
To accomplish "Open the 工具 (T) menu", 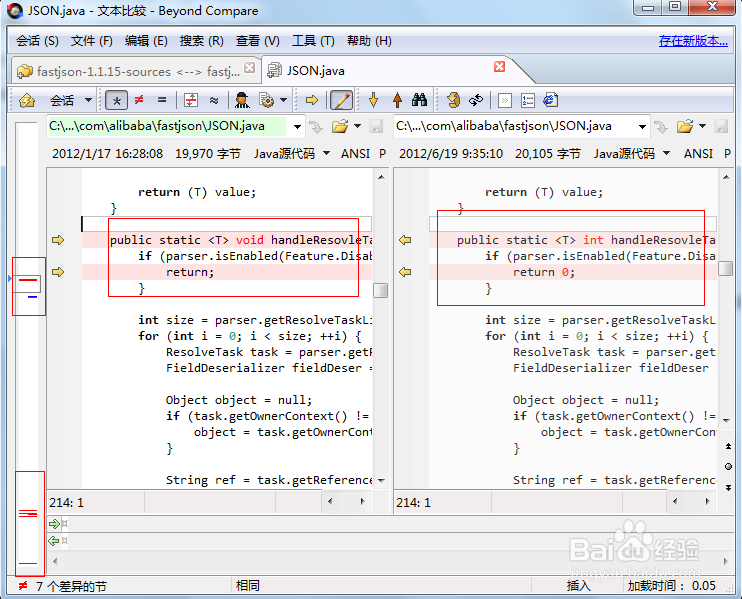I will [x=313, y=41].
